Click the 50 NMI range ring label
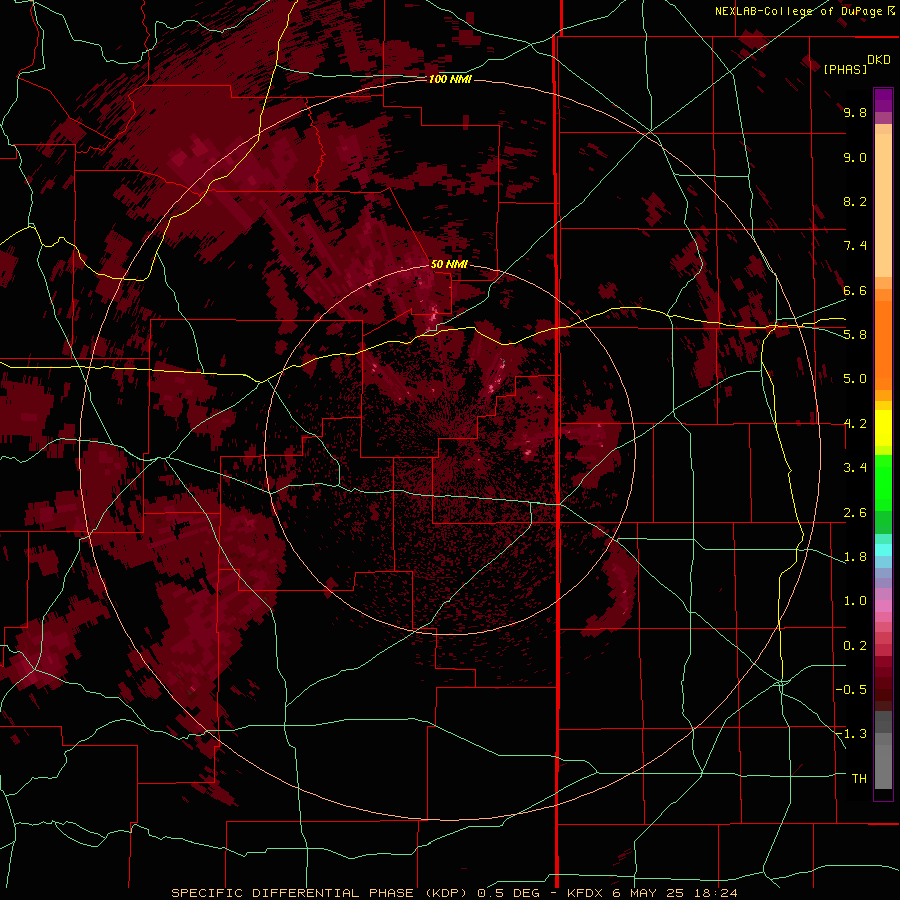This screenshot has width=900, height=900. tap(449, 264)
